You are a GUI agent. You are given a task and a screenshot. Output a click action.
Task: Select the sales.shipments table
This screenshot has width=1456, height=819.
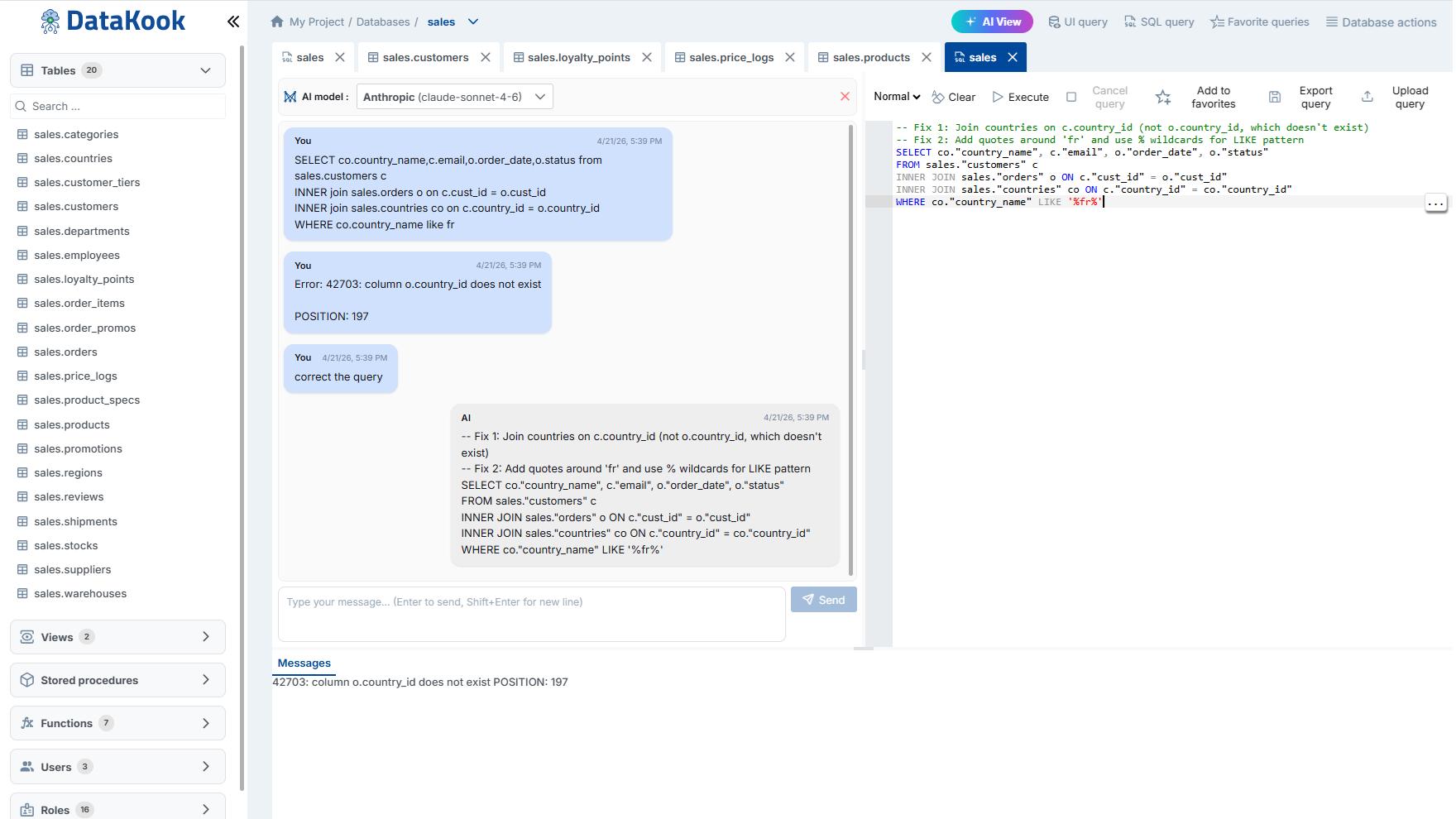pos(75,522)
